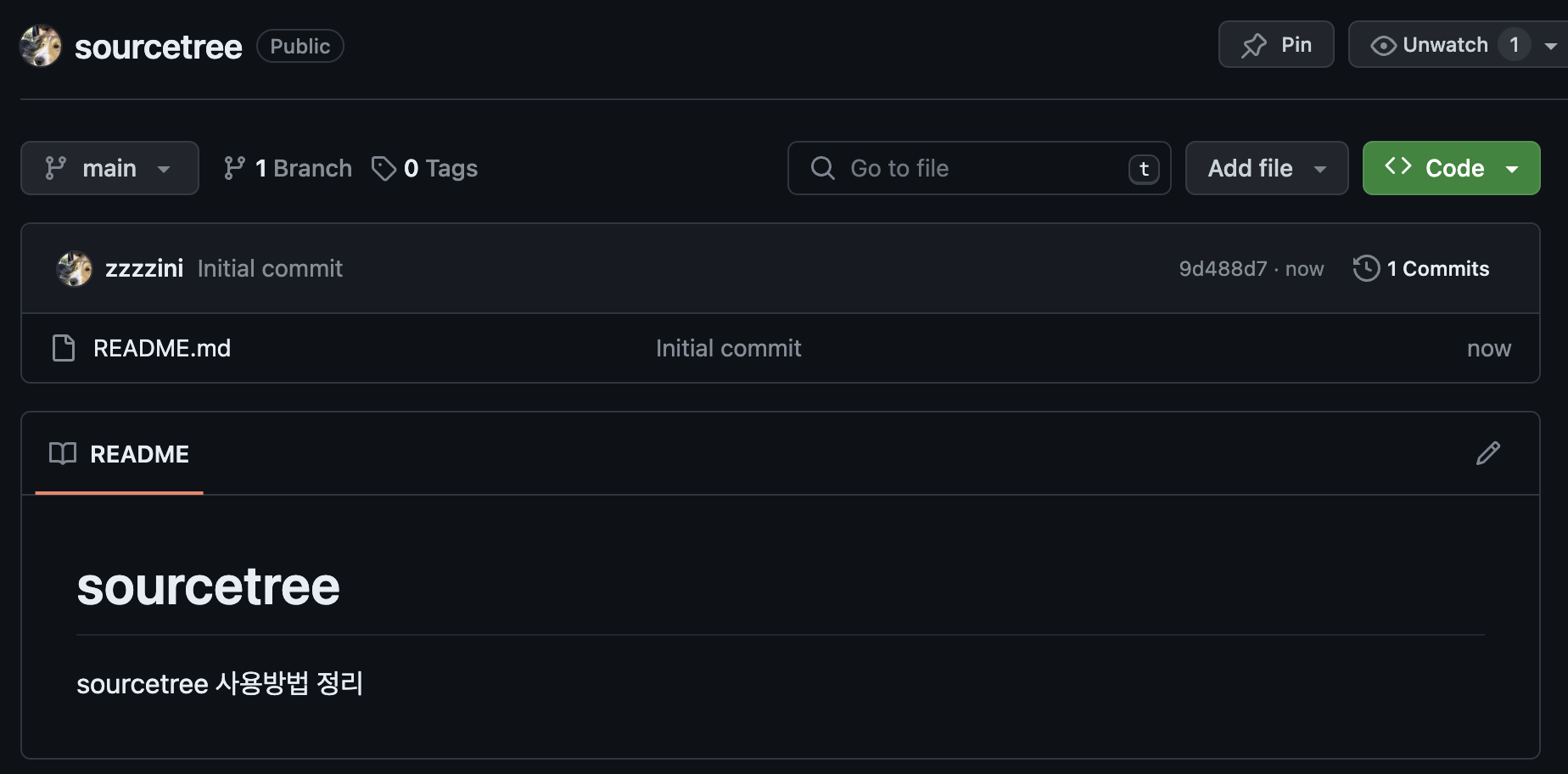
Task: Open the README.md file
Action: click(x=162, y=348)
